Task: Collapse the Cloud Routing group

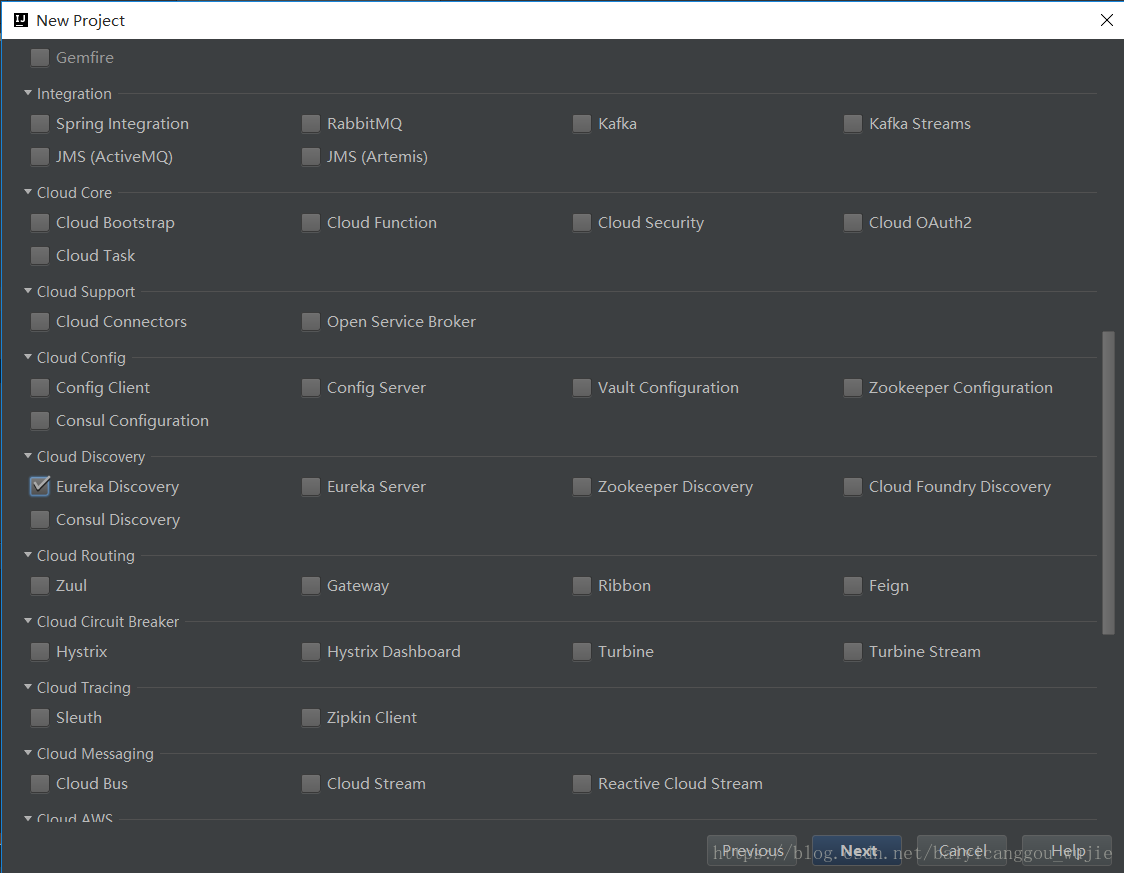Action: (x=28, y=555)
